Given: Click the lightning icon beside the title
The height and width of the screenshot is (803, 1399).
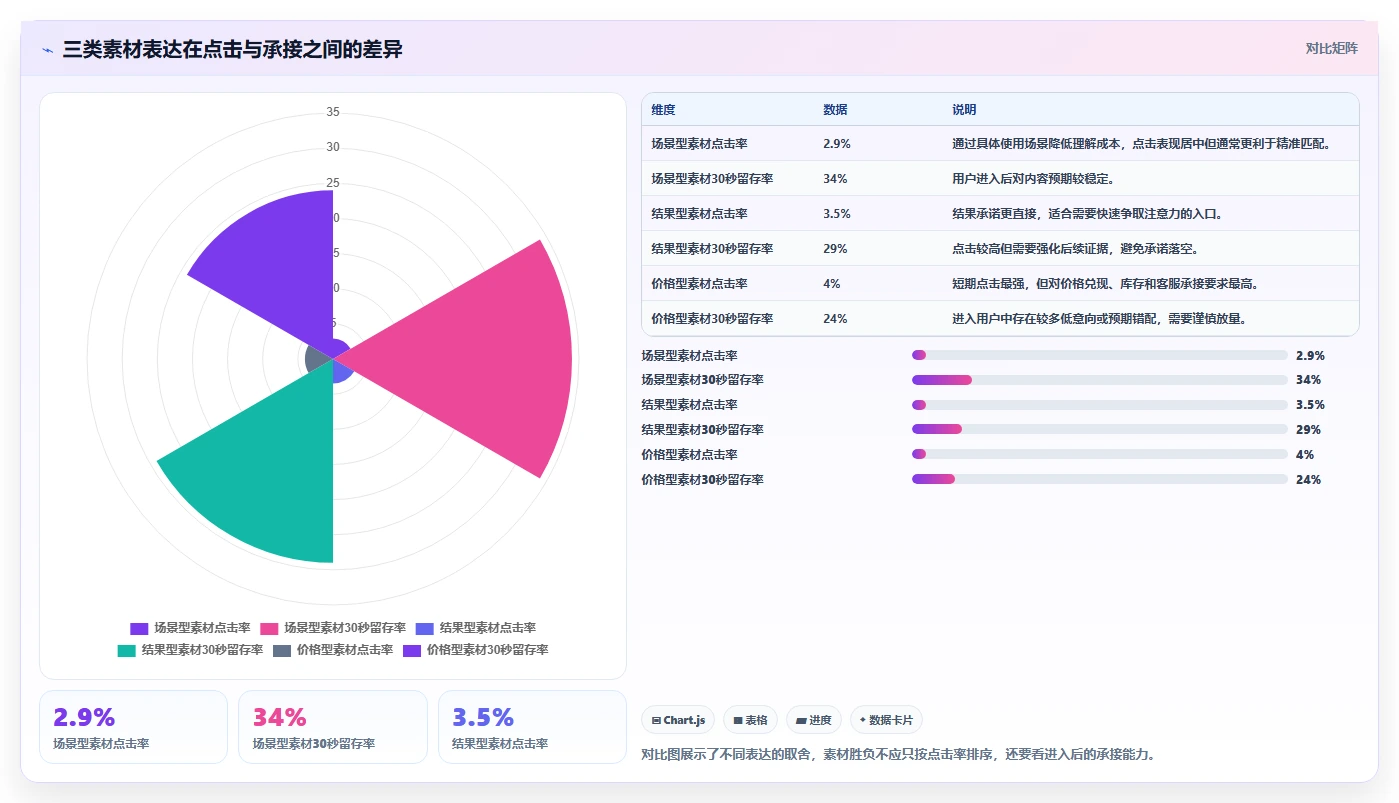Looking at the screenshot, I should tap(48, 49).
